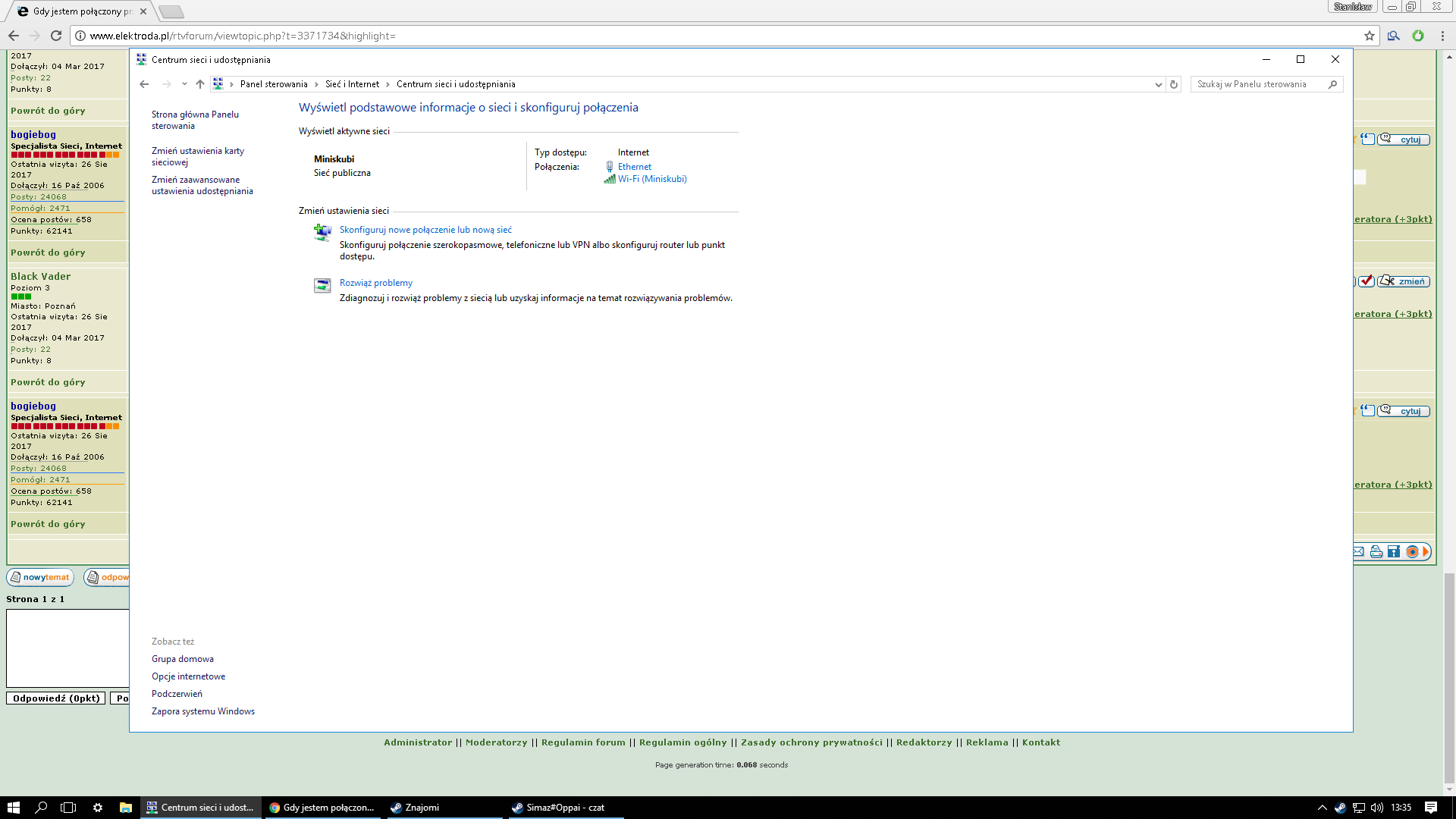Image resolution: width=1456 pixels, height=819 pixels.
Task: Click the Centrum sieci window title icon
Action: point(141,59)
